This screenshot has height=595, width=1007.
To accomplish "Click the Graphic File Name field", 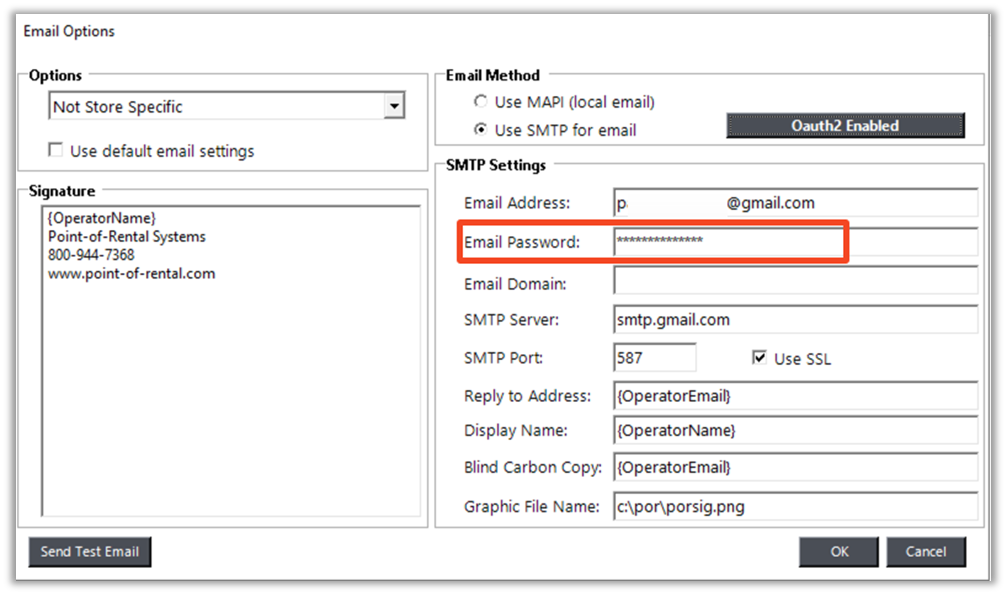I will pyautogui.click(x=795, y=506).
